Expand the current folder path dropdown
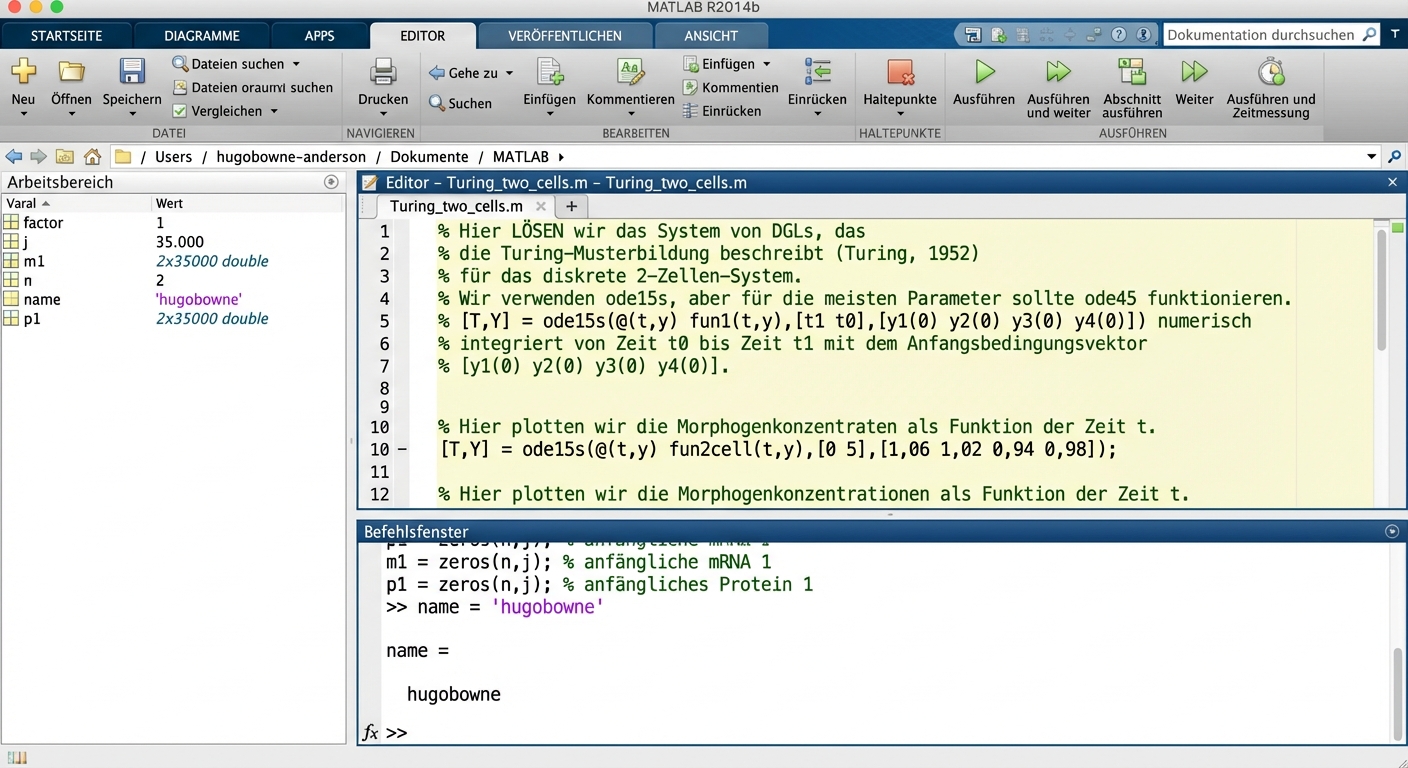The image size is (1408, 768). (x=1371, y=157)
